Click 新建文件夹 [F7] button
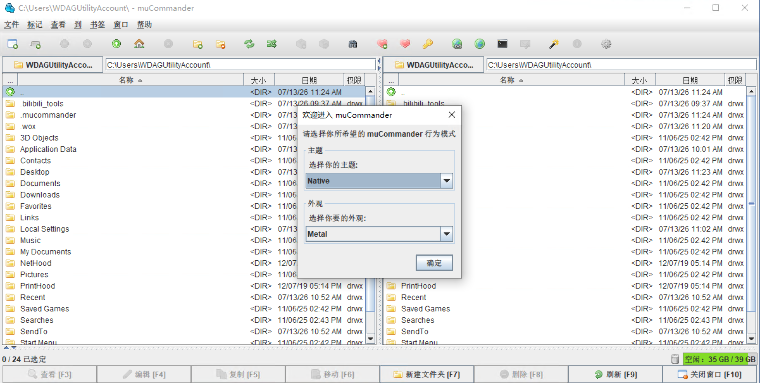Screen dimensions: 760x383 point(427,374)
